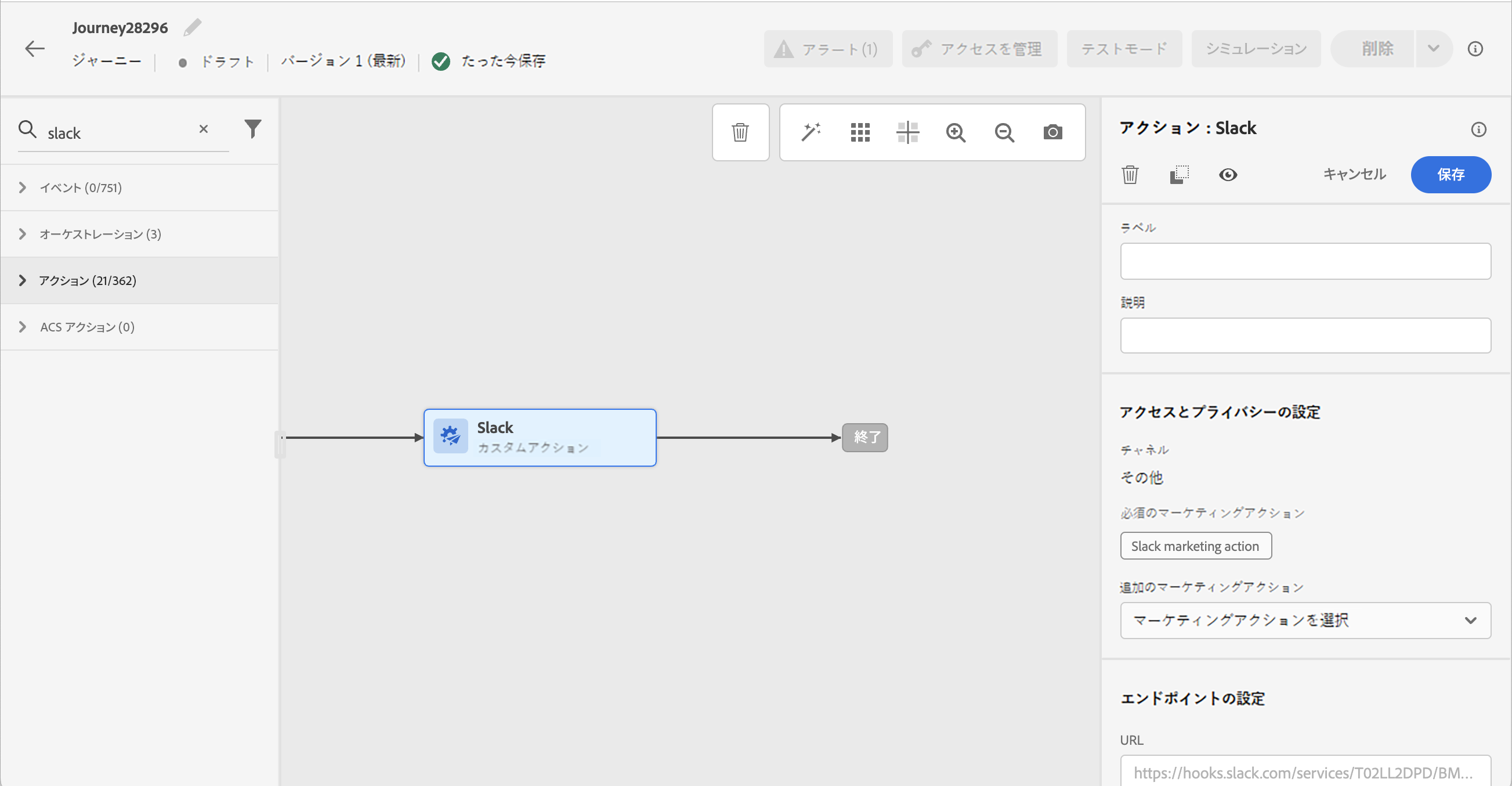Click the blue 保存 button
Image resolution: width=1512 pixels, height=786 pixels.
1450,175
